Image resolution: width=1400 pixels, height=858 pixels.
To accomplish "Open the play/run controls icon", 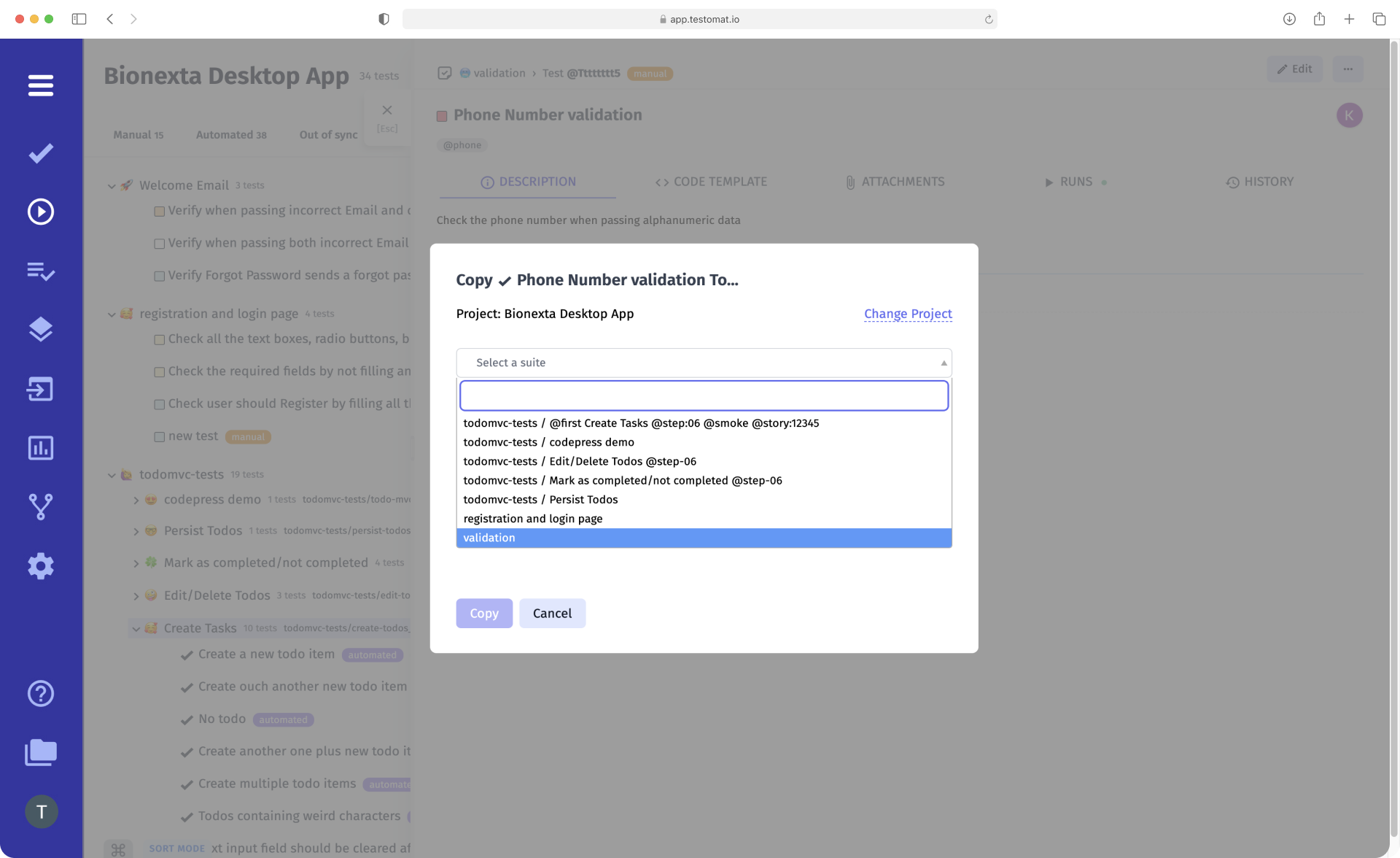I will pyautogui.click(x=40, y=211).
